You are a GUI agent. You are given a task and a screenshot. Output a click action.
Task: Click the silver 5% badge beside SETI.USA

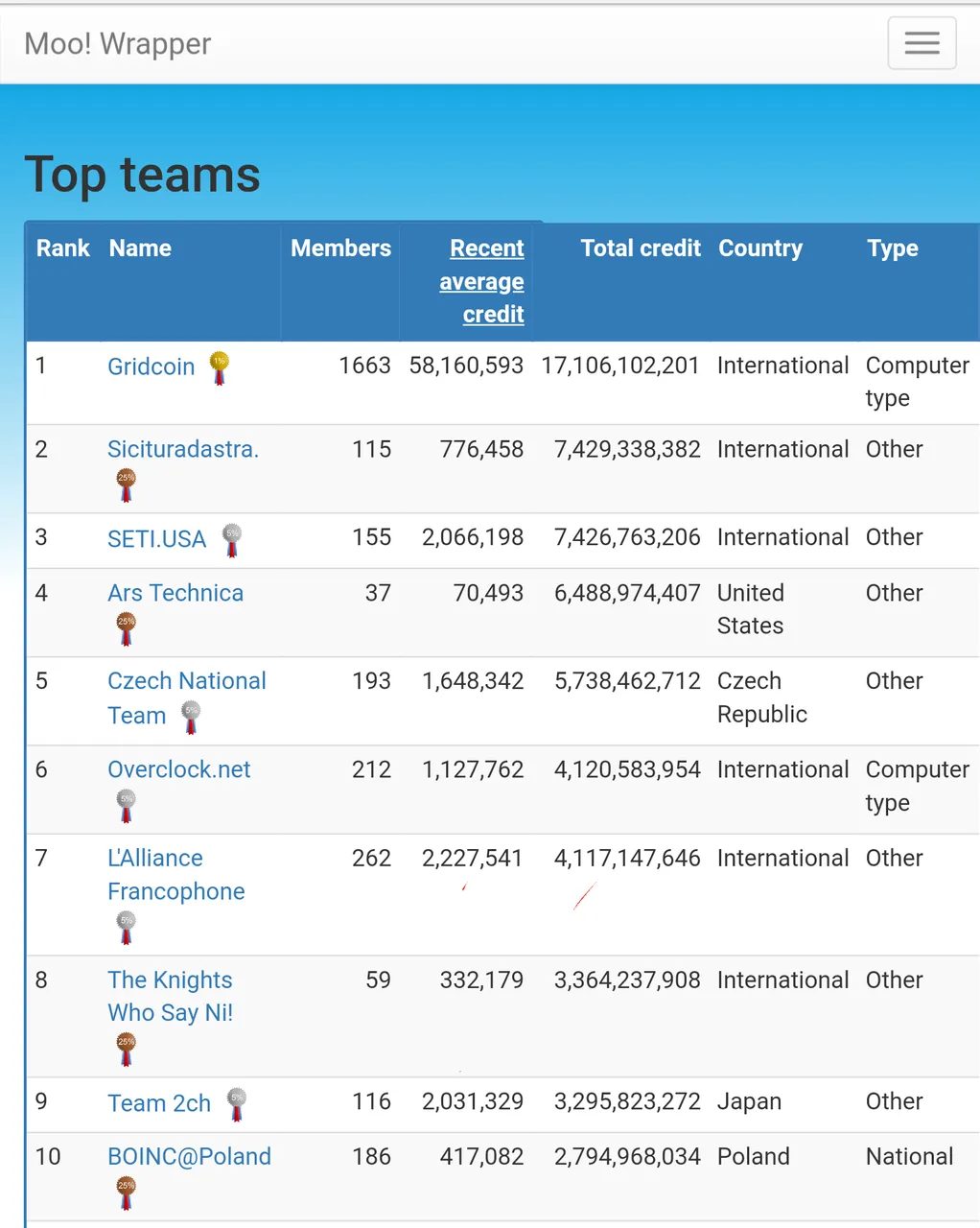pyautogui.click(x=232, y=540)
